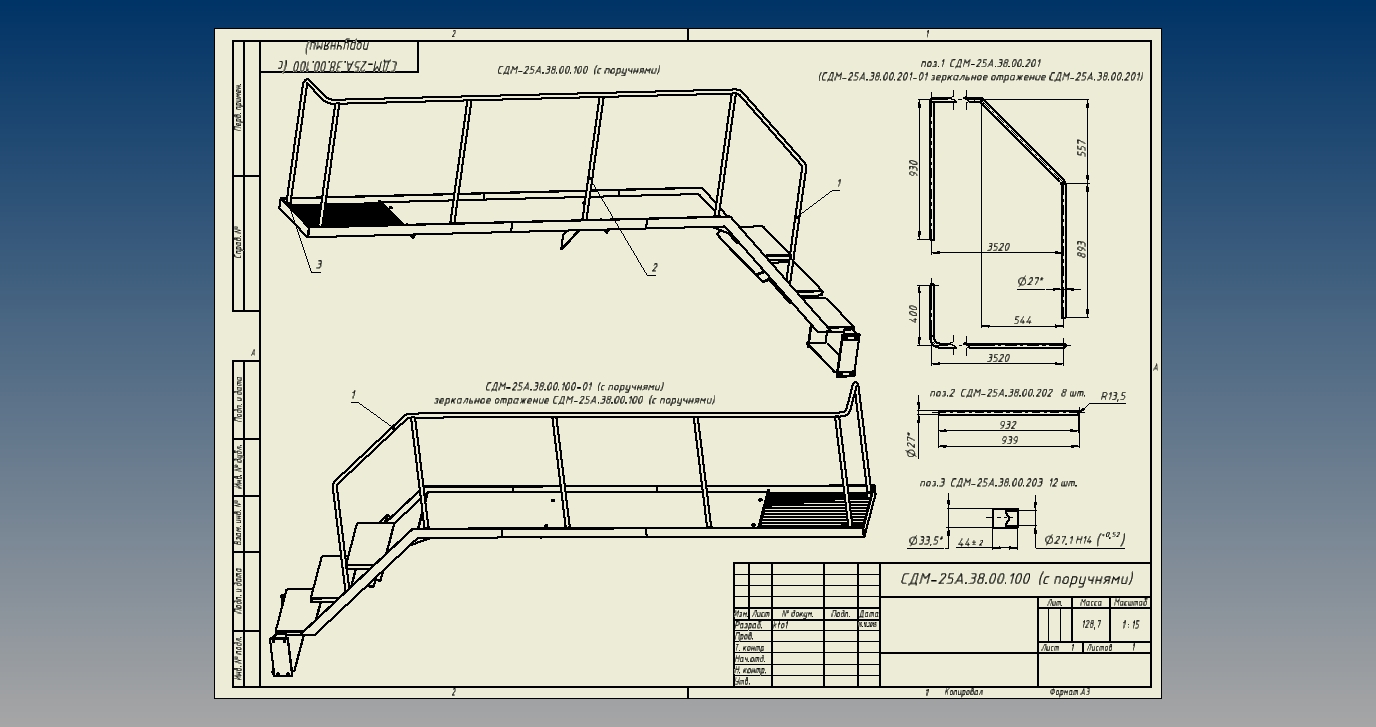The width and height of the screenshot is (1376, 727).
Task: Click the 'Масштаб' header in title block
Action: click(x=1130, y=603)
